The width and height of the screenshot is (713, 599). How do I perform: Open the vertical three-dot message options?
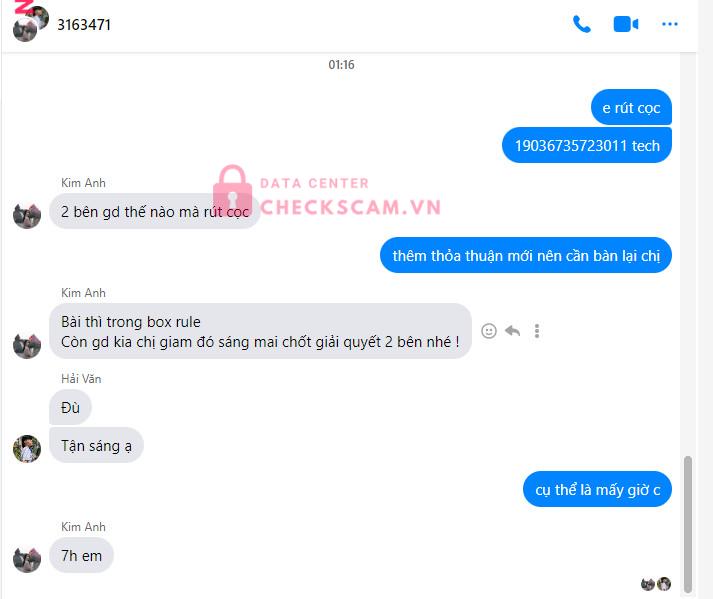[x=537, y=331]
